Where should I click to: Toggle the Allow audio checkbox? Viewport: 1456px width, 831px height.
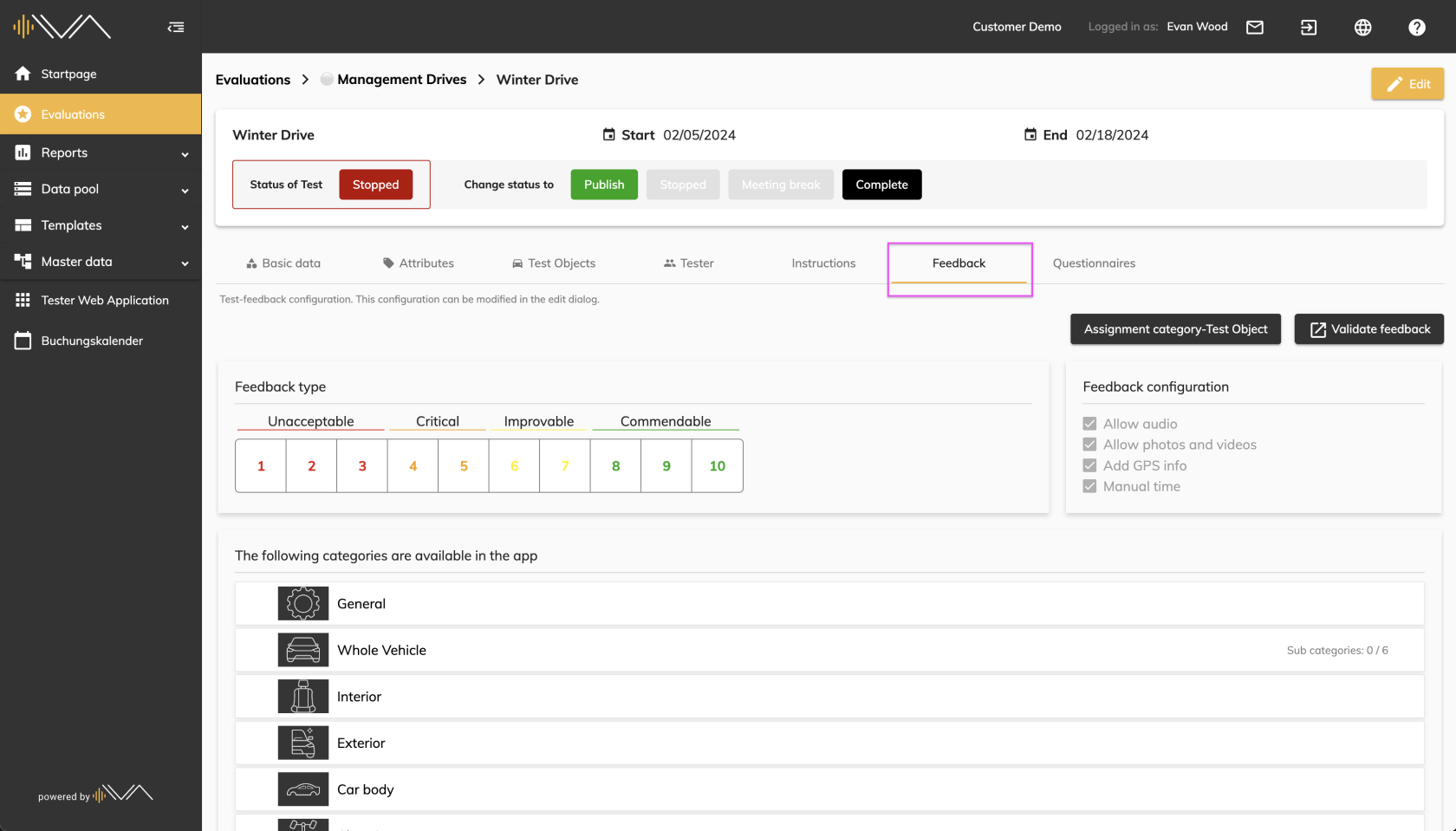click(x=1089, y=424)
